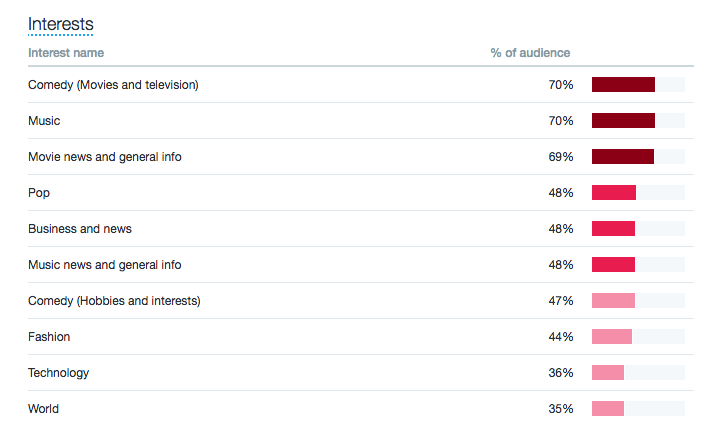Screen dimensions: 710x447
Task: Select Comedy (Hobbies and interests) label
Action: (x=114, y=301)
